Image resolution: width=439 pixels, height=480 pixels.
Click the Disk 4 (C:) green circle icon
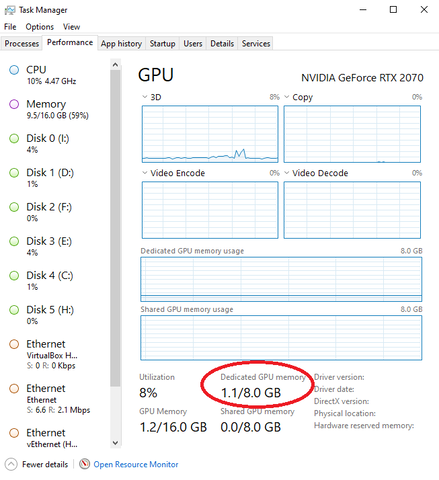(x=14, y=276)
